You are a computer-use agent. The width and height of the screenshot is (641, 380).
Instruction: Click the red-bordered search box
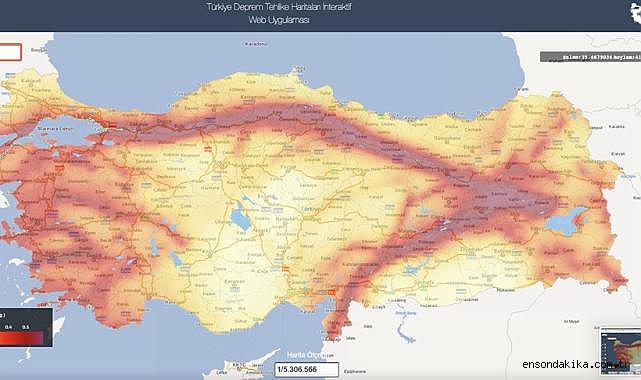pos(10,52)
